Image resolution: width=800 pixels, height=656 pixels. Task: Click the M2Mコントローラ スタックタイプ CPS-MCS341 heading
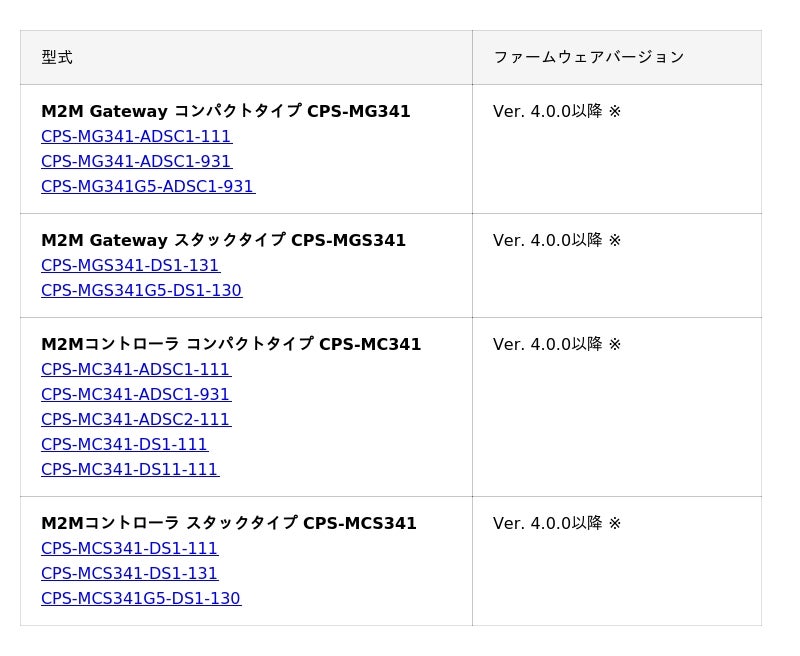(x=229, y=524)
